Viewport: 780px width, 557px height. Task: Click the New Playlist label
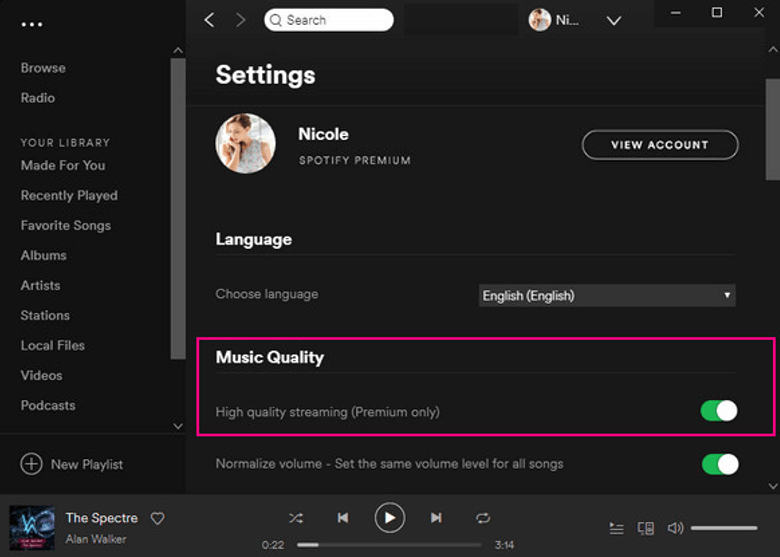87,464
